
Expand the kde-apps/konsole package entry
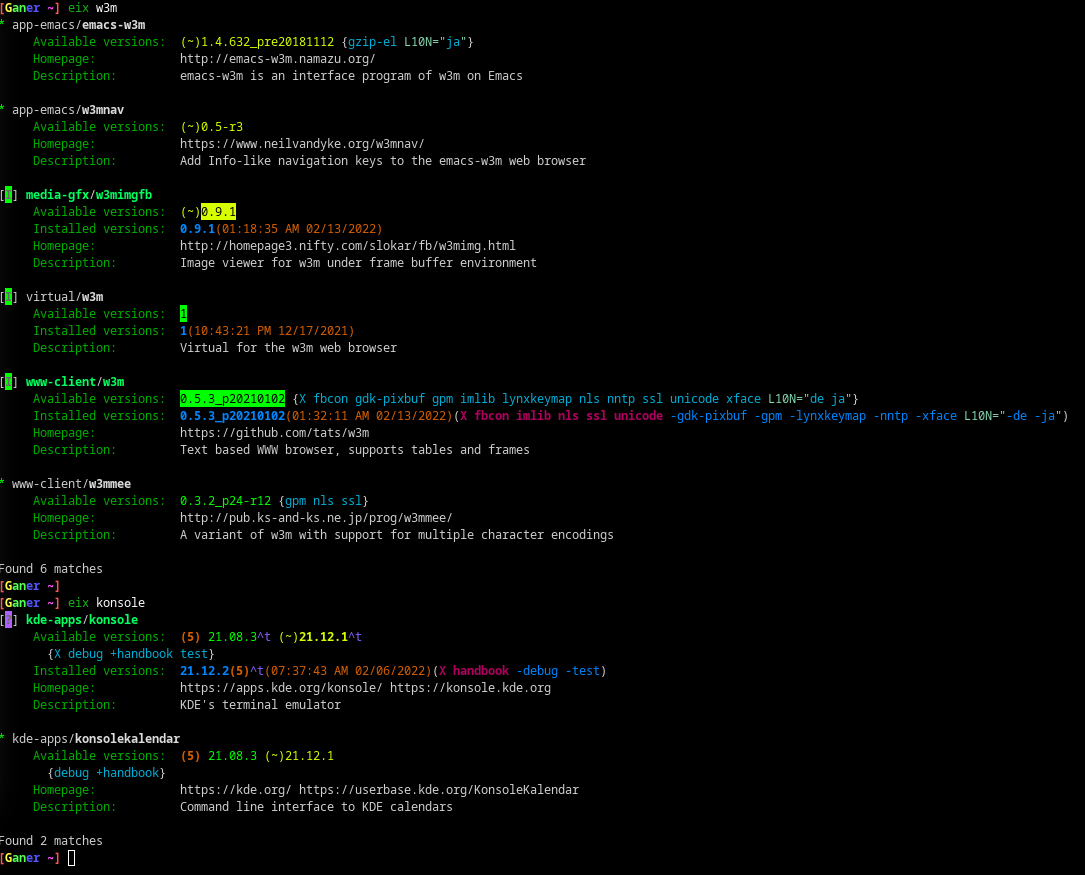81,619
